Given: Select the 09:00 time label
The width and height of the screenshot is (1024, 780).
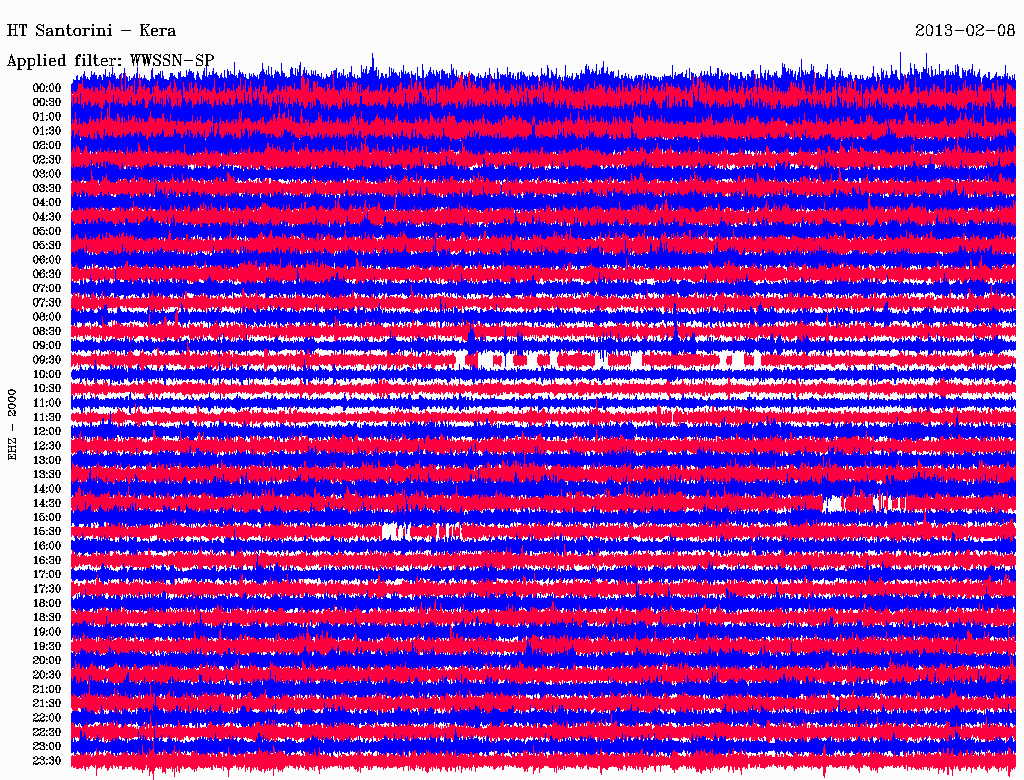Looking at the screenshot, I should point(47,346).
